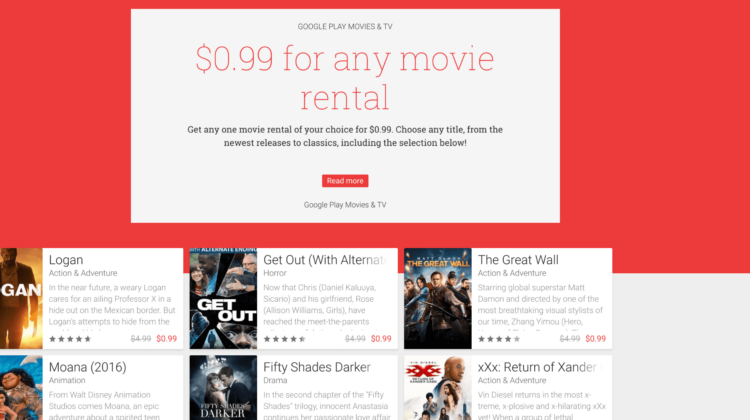Image resolution: width=750 pixels, height=420 pixels.
Task: Open The Great Wall title link
Action: (518, 260)
